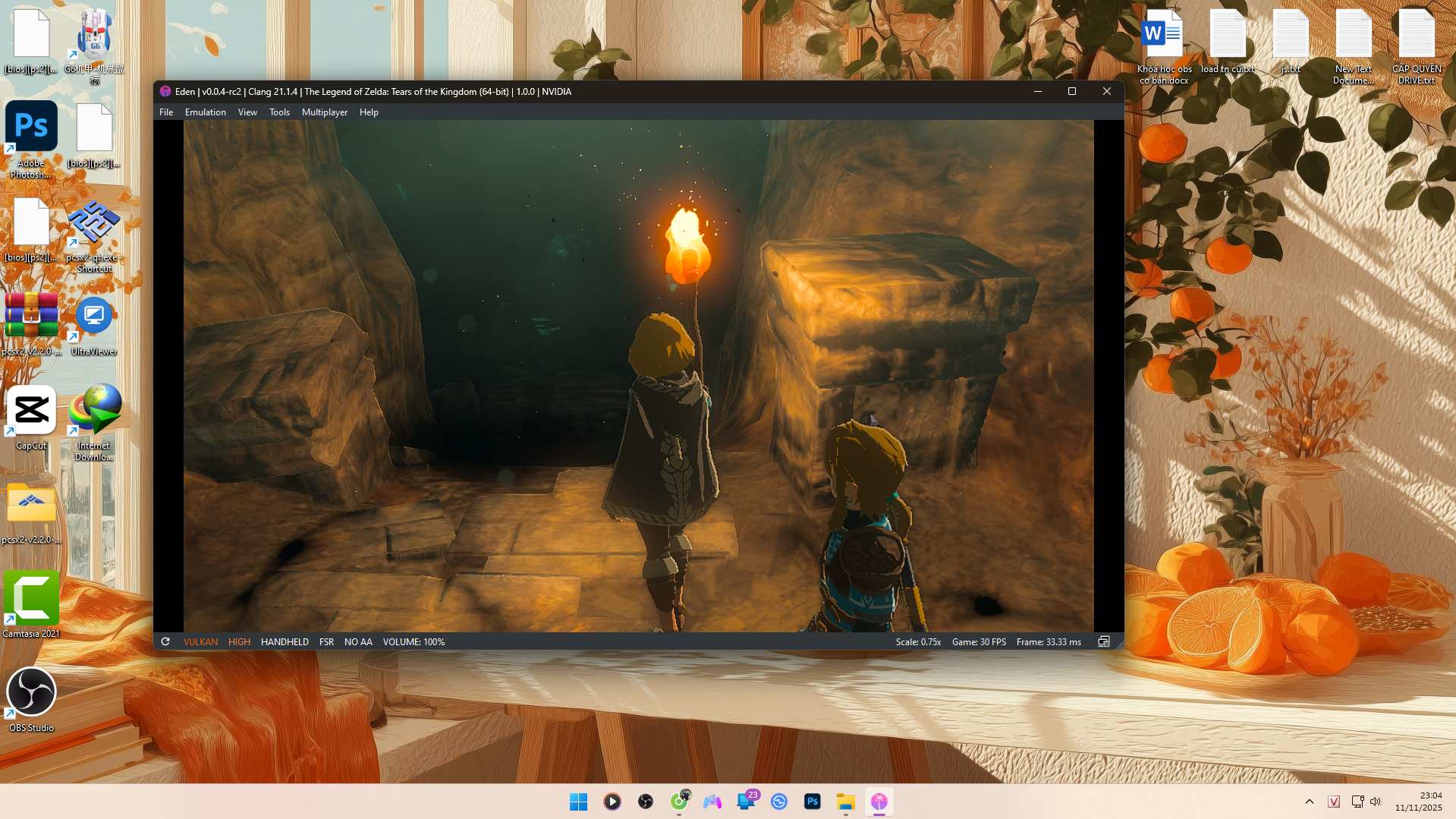Click the refresh icon on the Eden status bar

click(x=165, y=641)
